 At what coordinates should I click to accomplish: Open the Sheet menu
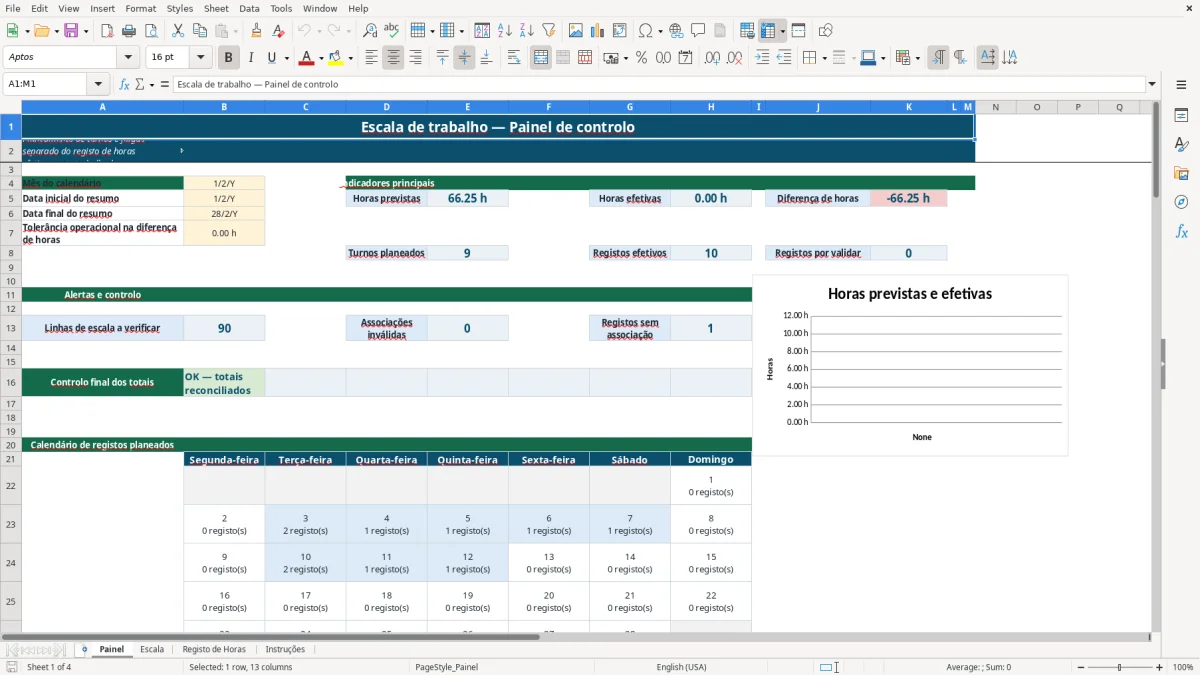(x=216, y=8)
